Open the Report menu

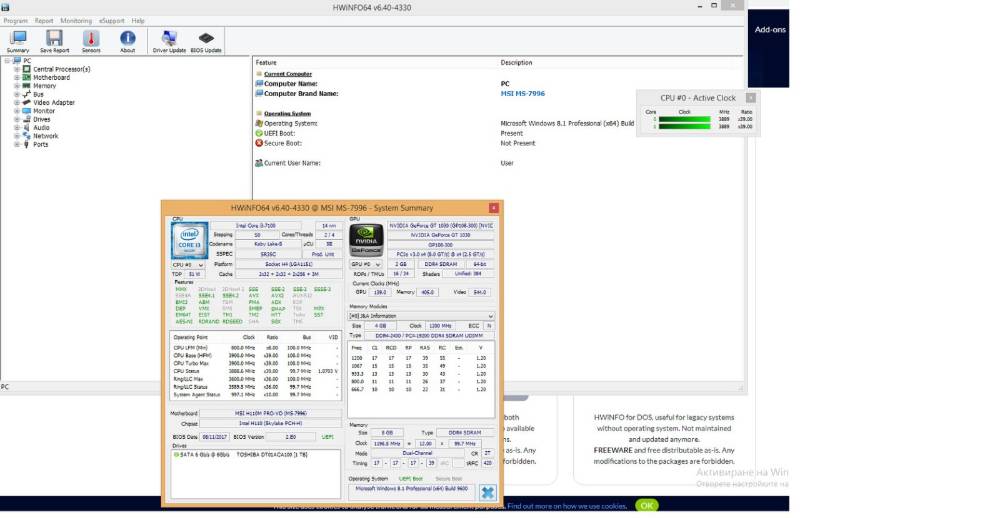pos(44,20)
